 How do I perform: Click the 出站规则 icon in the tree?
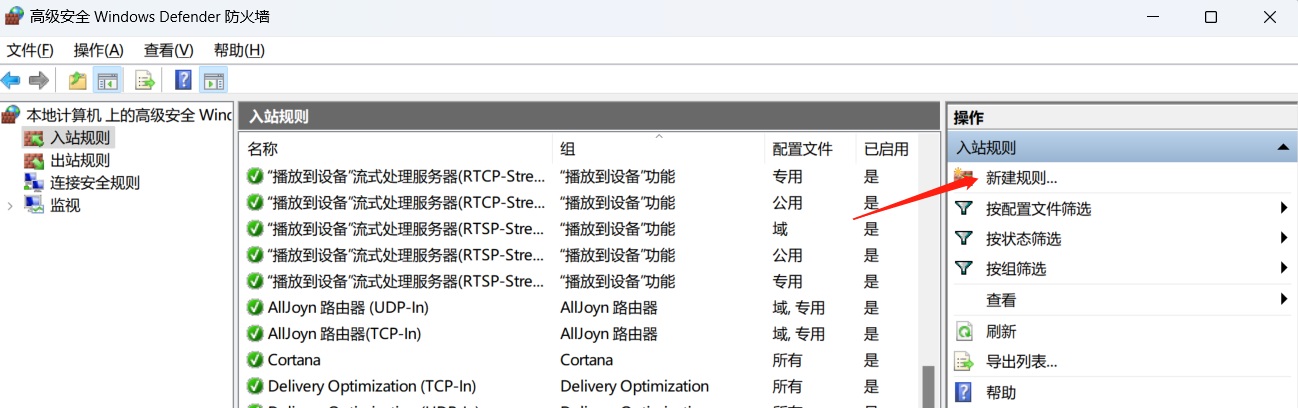(34, 160)
